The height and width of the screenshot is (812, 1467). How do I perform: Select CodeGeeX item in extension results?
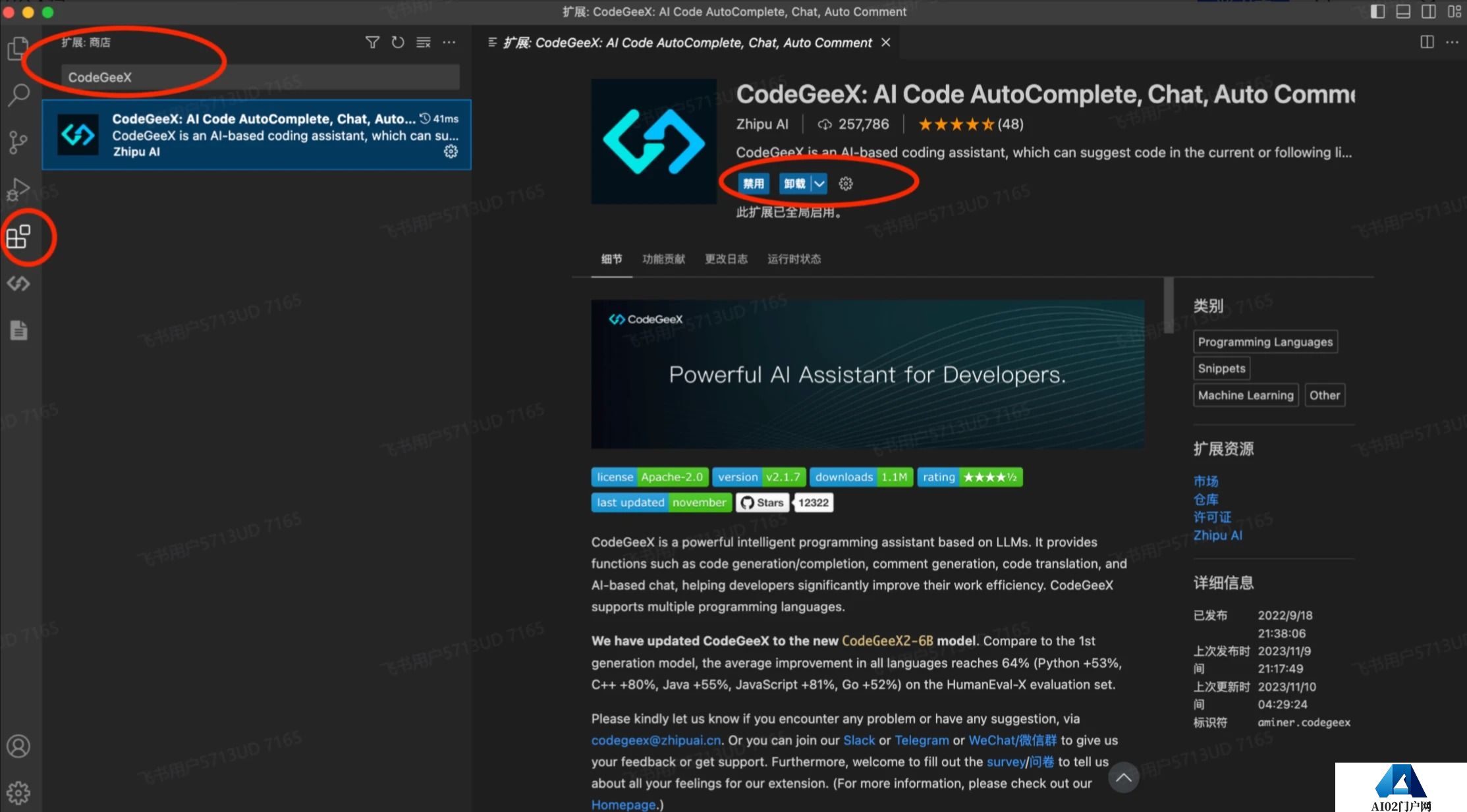257,134
